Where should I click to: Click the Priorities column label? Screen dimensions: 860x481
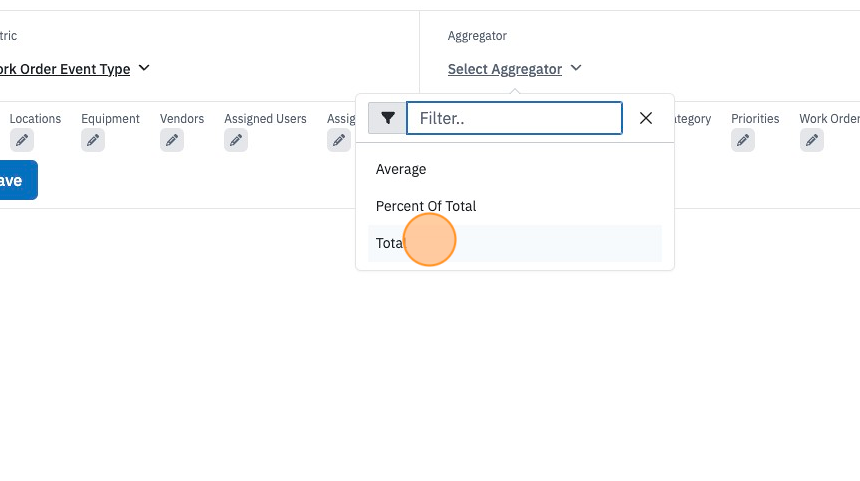pyautogui.click(x=755, y=118)
